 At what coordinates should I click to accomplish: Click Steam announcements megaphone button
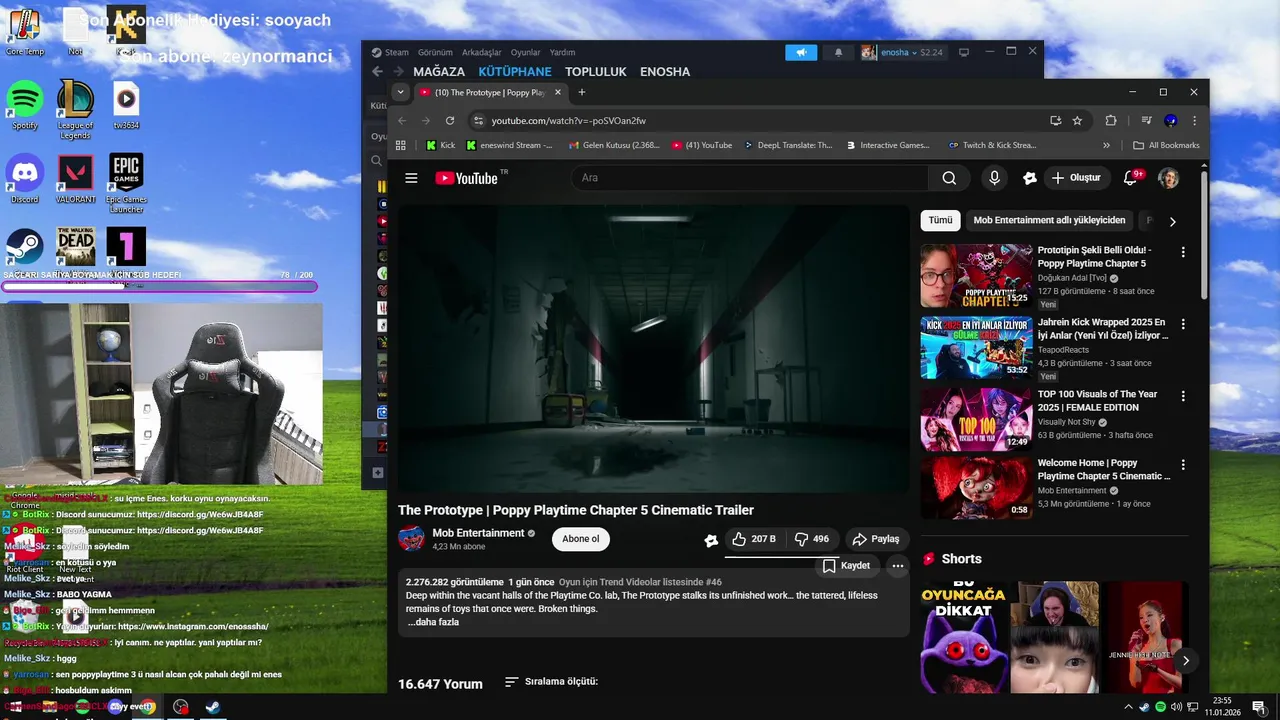(801, 52)
